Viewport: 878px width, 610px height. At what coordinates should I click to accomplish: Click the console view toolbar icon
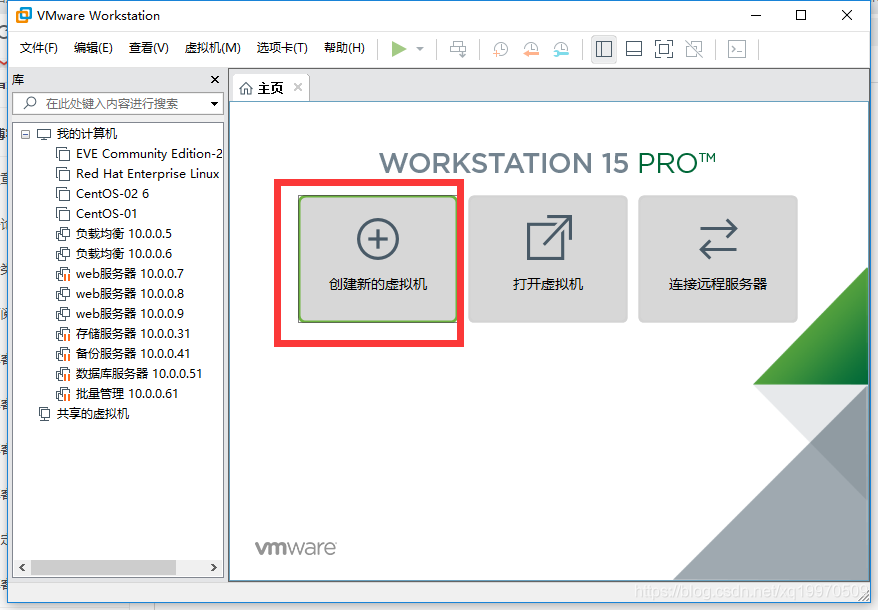click(x=737, y=49)
